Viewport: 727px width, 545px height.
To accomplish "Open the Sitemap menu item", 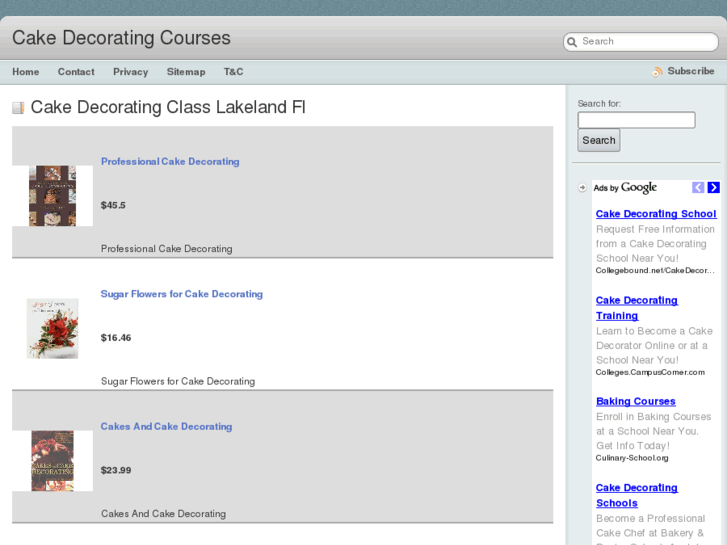I will pyautogui.click(x=186, y=72).
